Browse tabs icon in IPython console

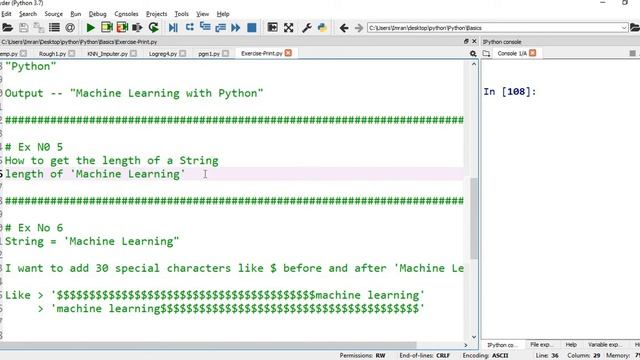pyautogui.click(x=486, y=53)
